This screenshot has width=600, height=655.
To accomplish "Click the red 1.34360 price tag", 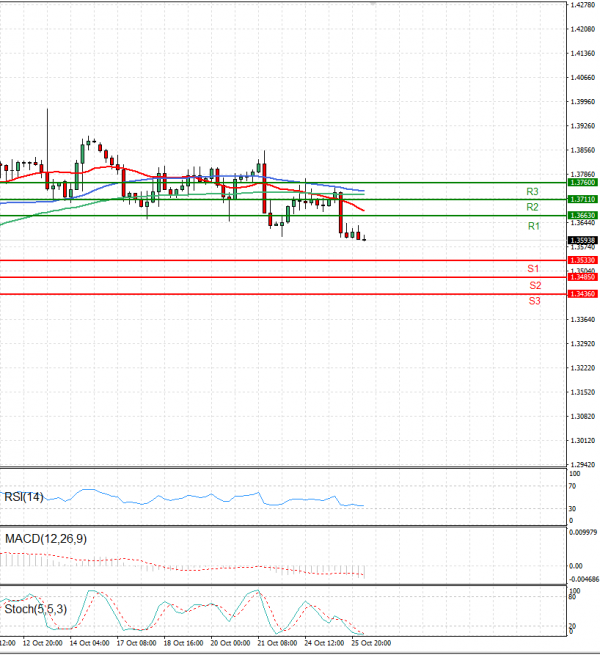I will (x=582, y=294).
